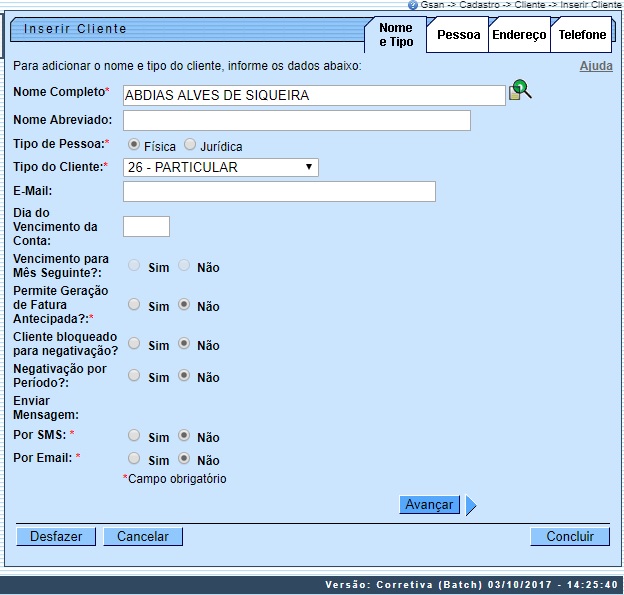
Task: Choose Sim for Permite Geração de Fatura Antecipada
Action: tap(134, 305)
